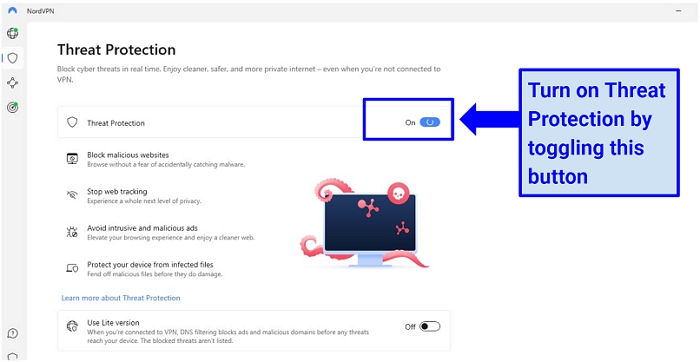Minimize the NordVPN window
Image resolution: width=700 pixels, height=362 pixels.
(x=679, y=11)
